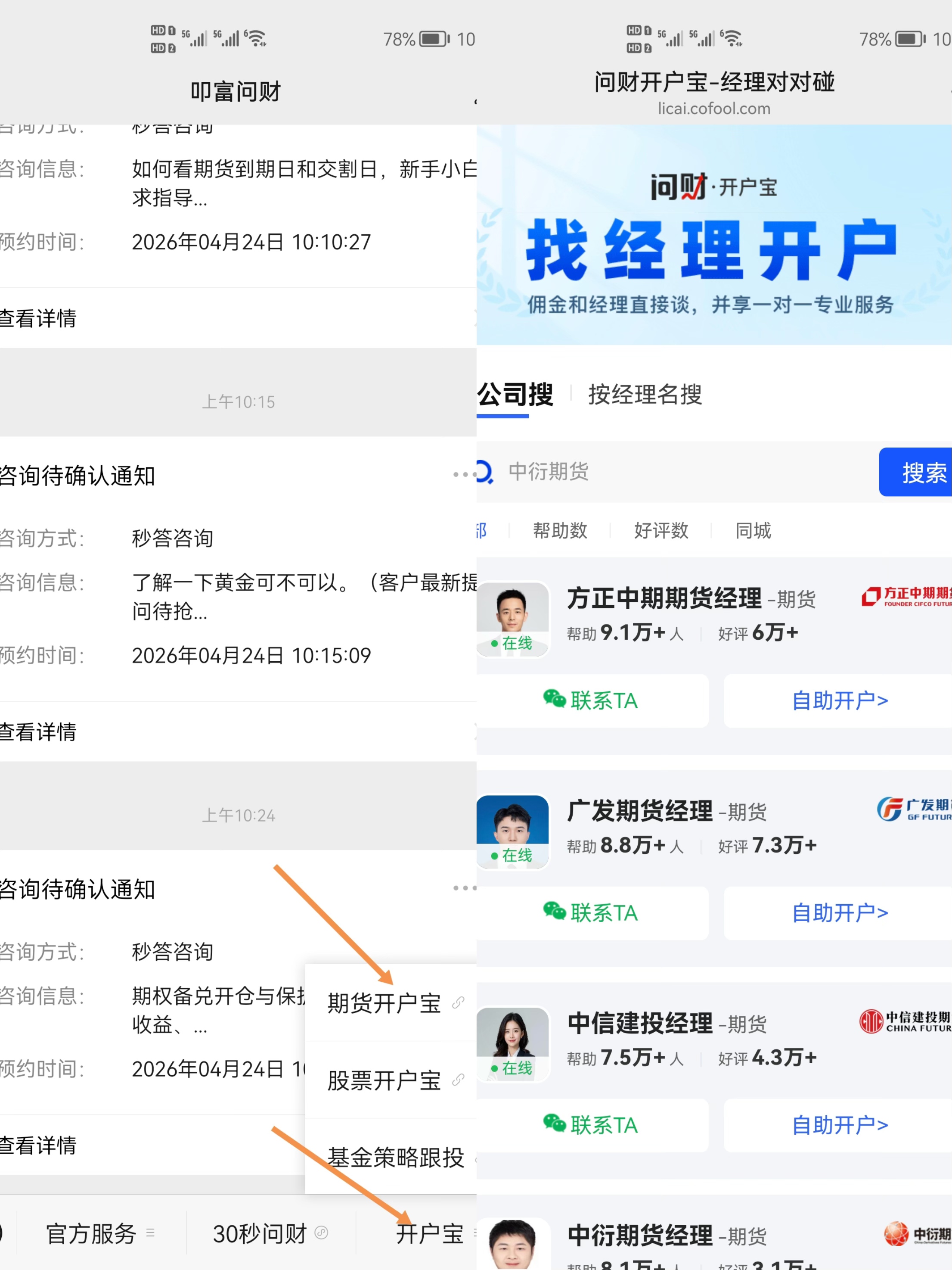The image size is (952, 1270).
Task: Expand the menu icon beside 官方服务
Action: coord(150,1233)
